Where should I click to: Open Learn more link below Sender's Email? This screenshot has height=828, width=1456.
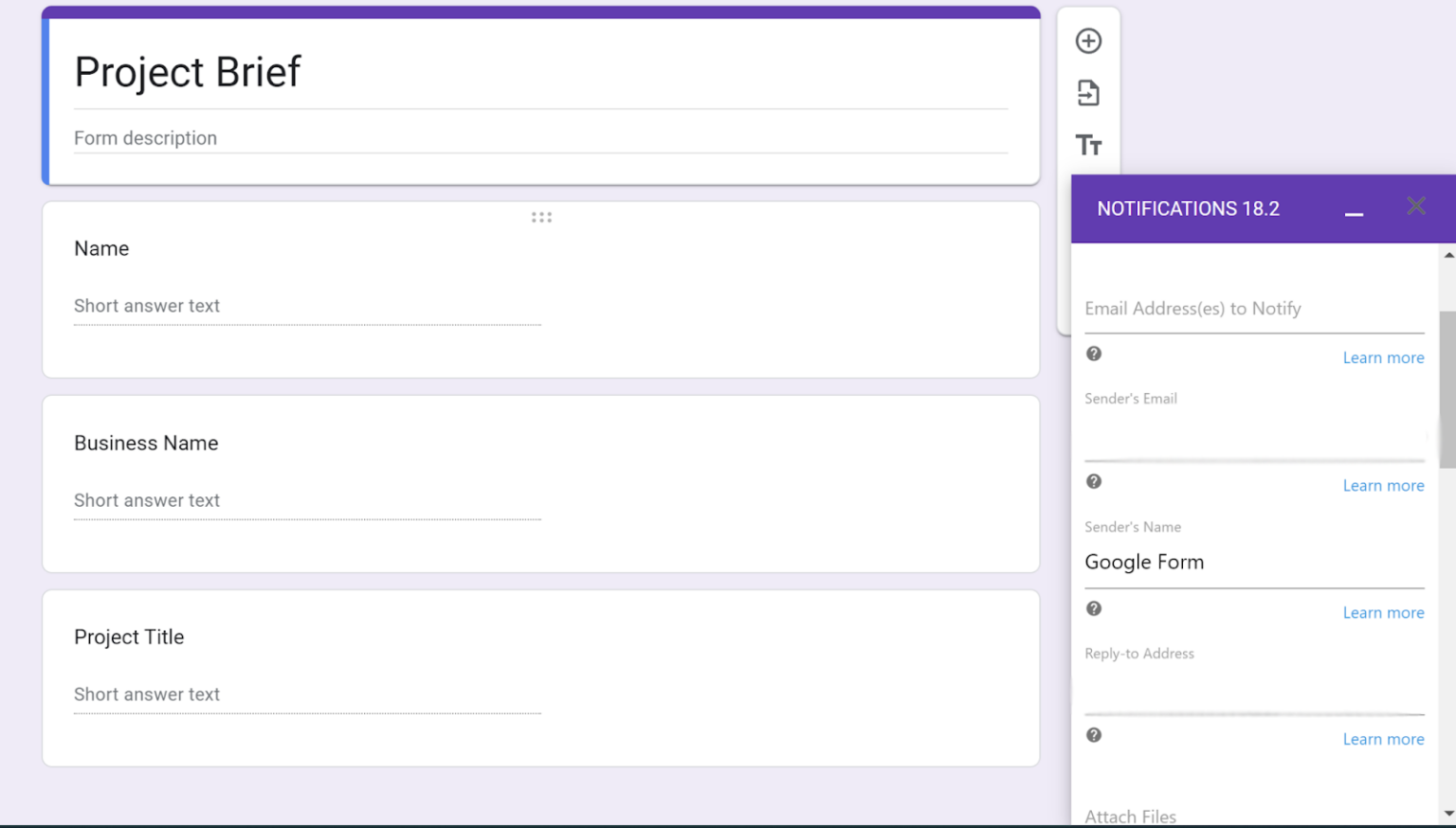[x=1383, y=486]
